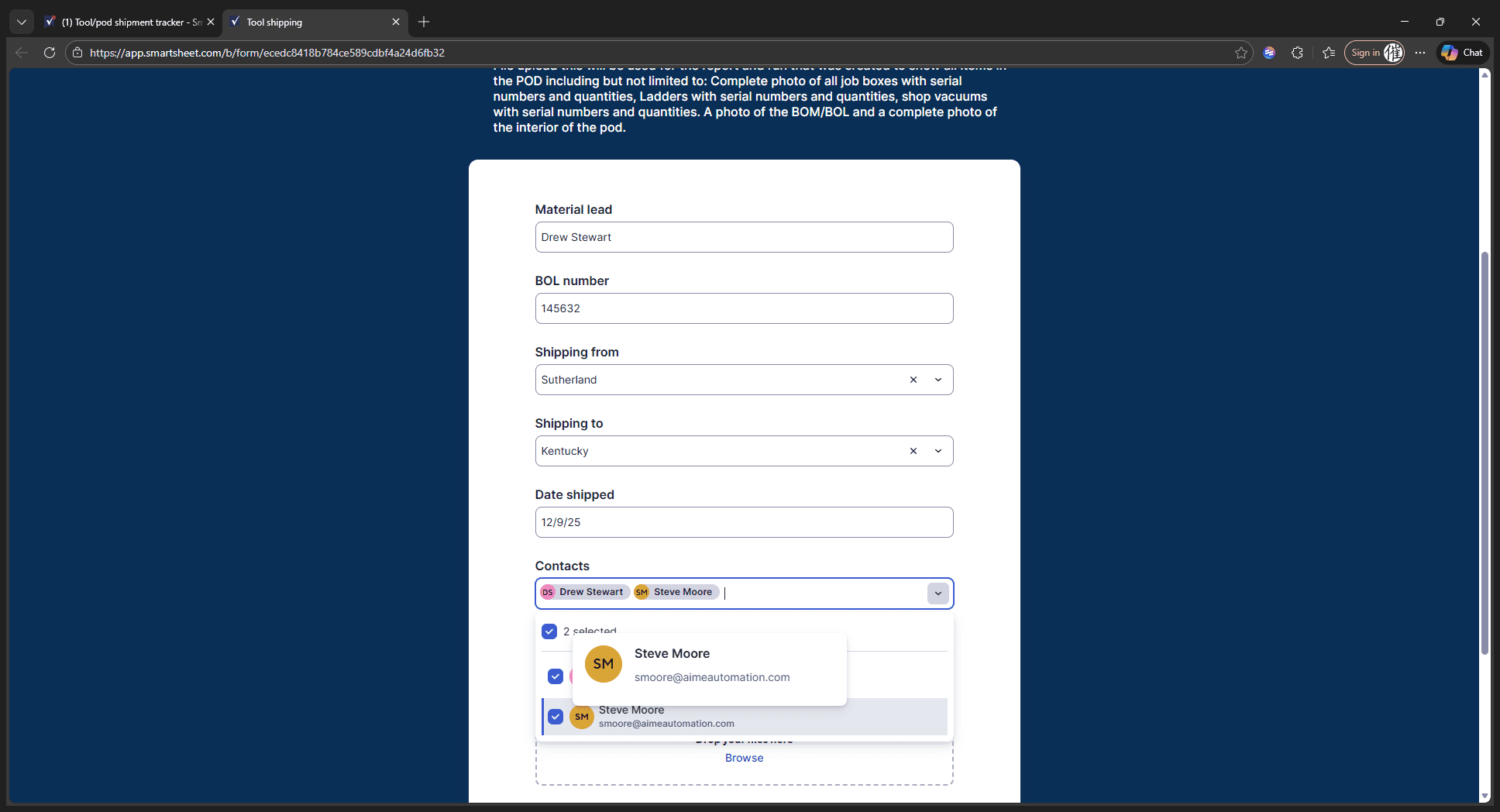Open a new tab with plus icon
1500x812 pixels.
[x=424, y=22]
